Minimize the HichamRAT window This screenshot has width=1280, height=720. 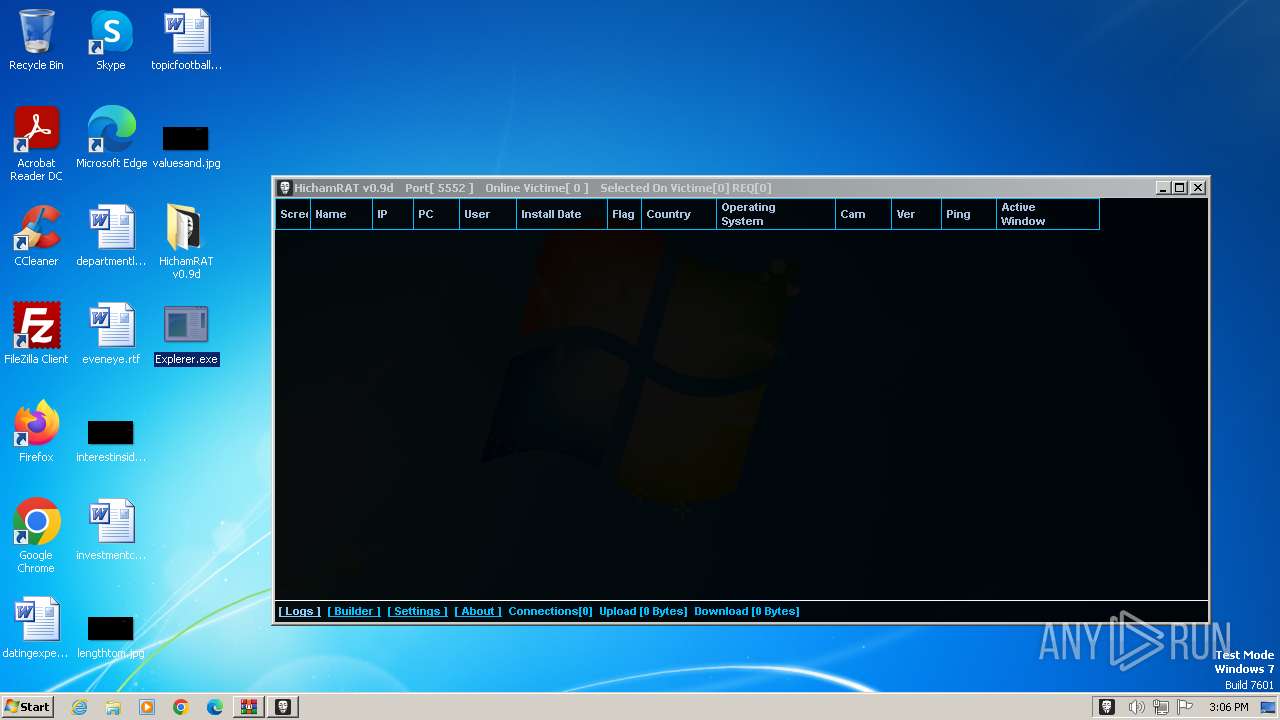pos(1163,187)
